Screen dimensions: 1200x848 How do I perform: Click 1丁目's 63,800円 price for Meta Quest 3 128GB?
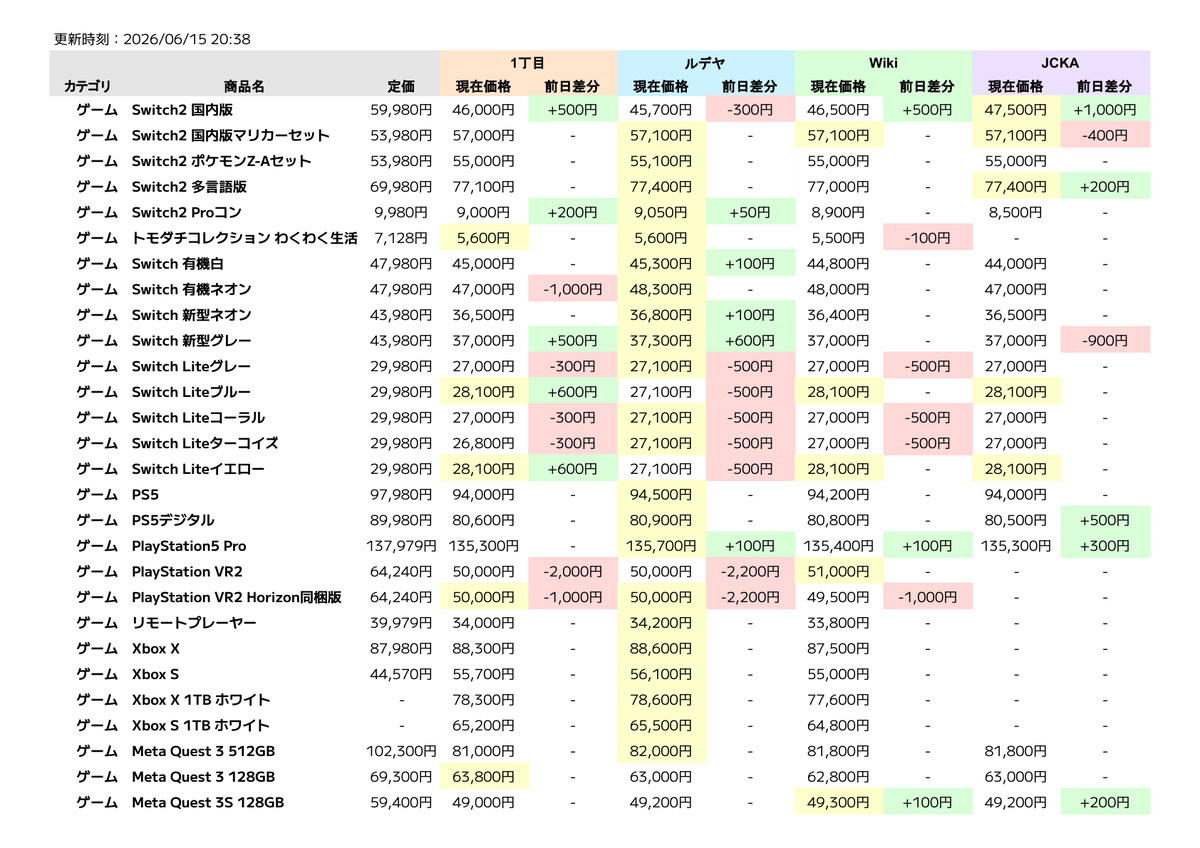pos(484,777)
